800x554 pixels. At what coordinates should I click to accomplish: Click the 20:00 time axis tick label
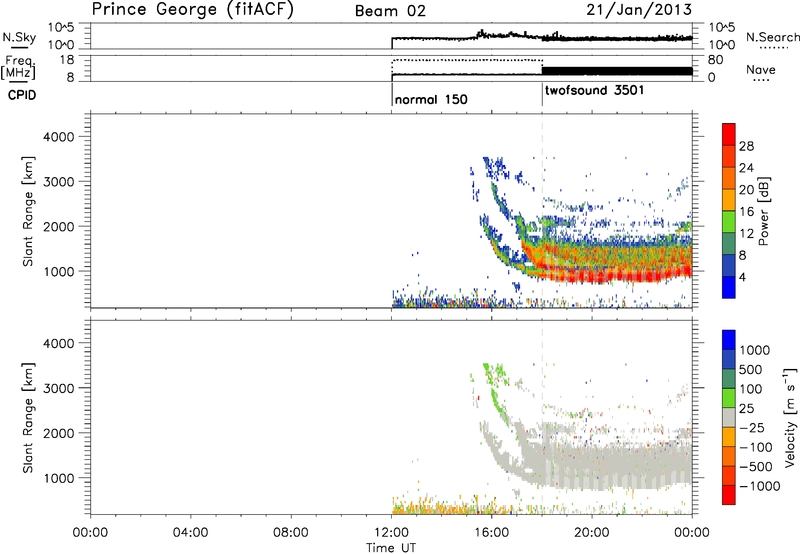click(x=592, y=533)
